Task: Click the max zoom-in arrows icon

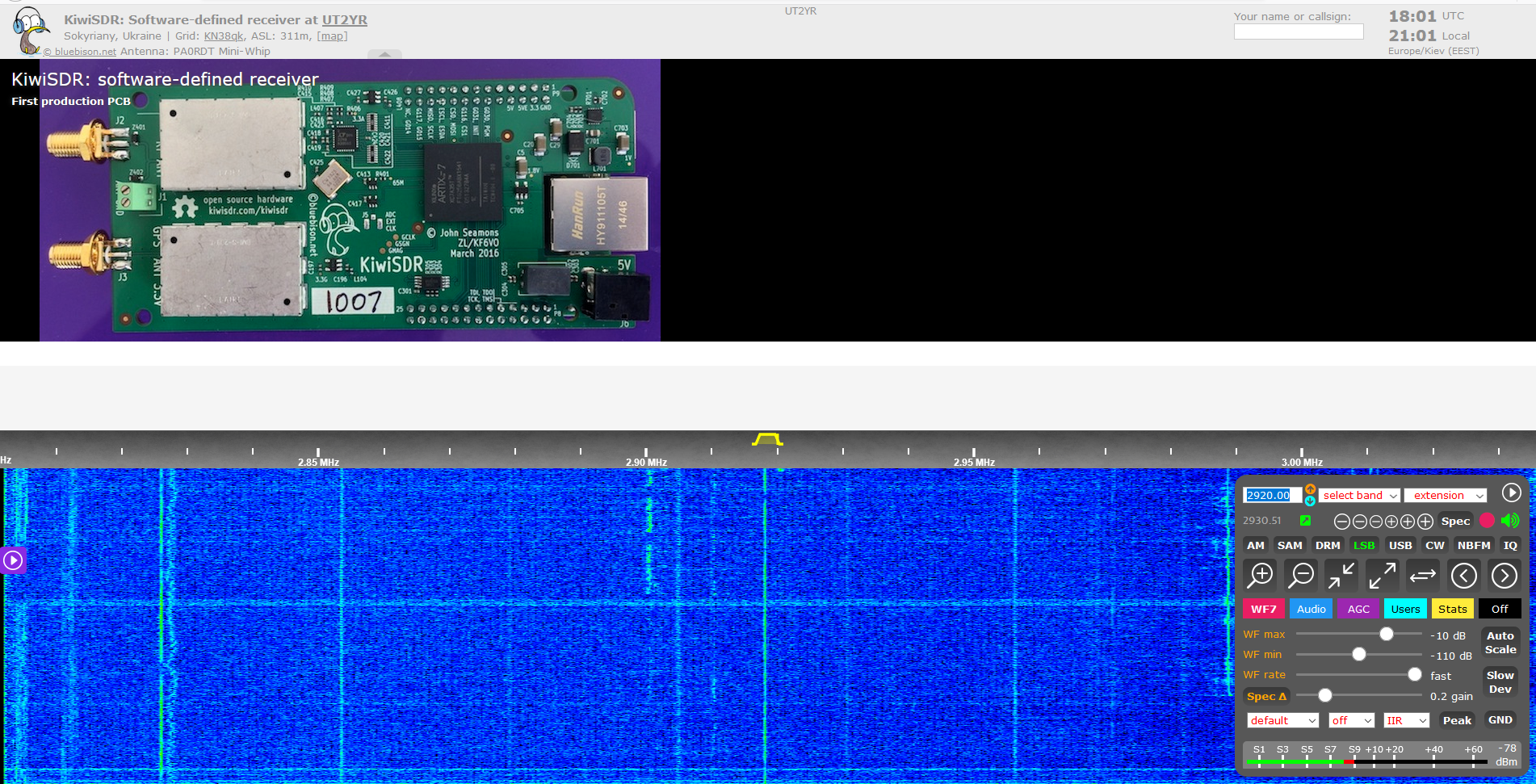Action: (1341, 575)
